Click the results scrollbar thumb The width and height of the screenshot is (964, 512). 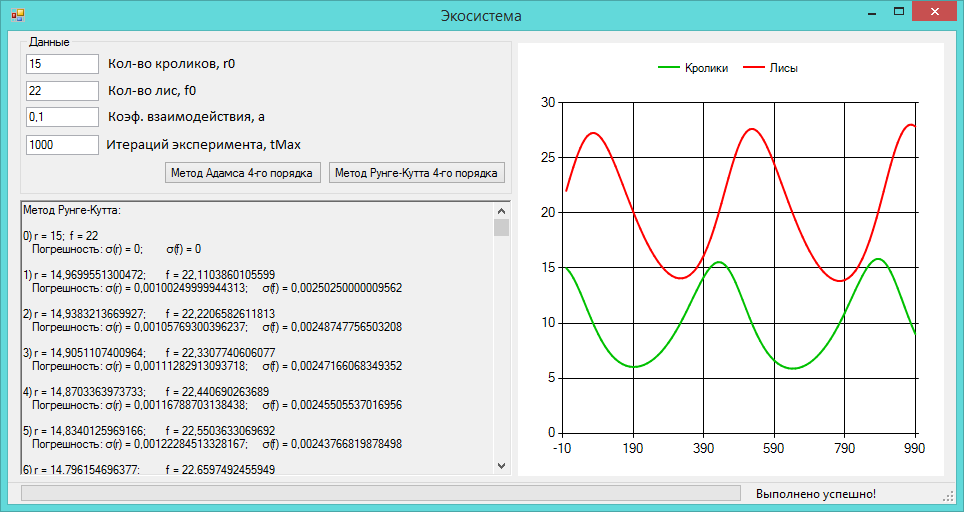[x=502, y=227]
